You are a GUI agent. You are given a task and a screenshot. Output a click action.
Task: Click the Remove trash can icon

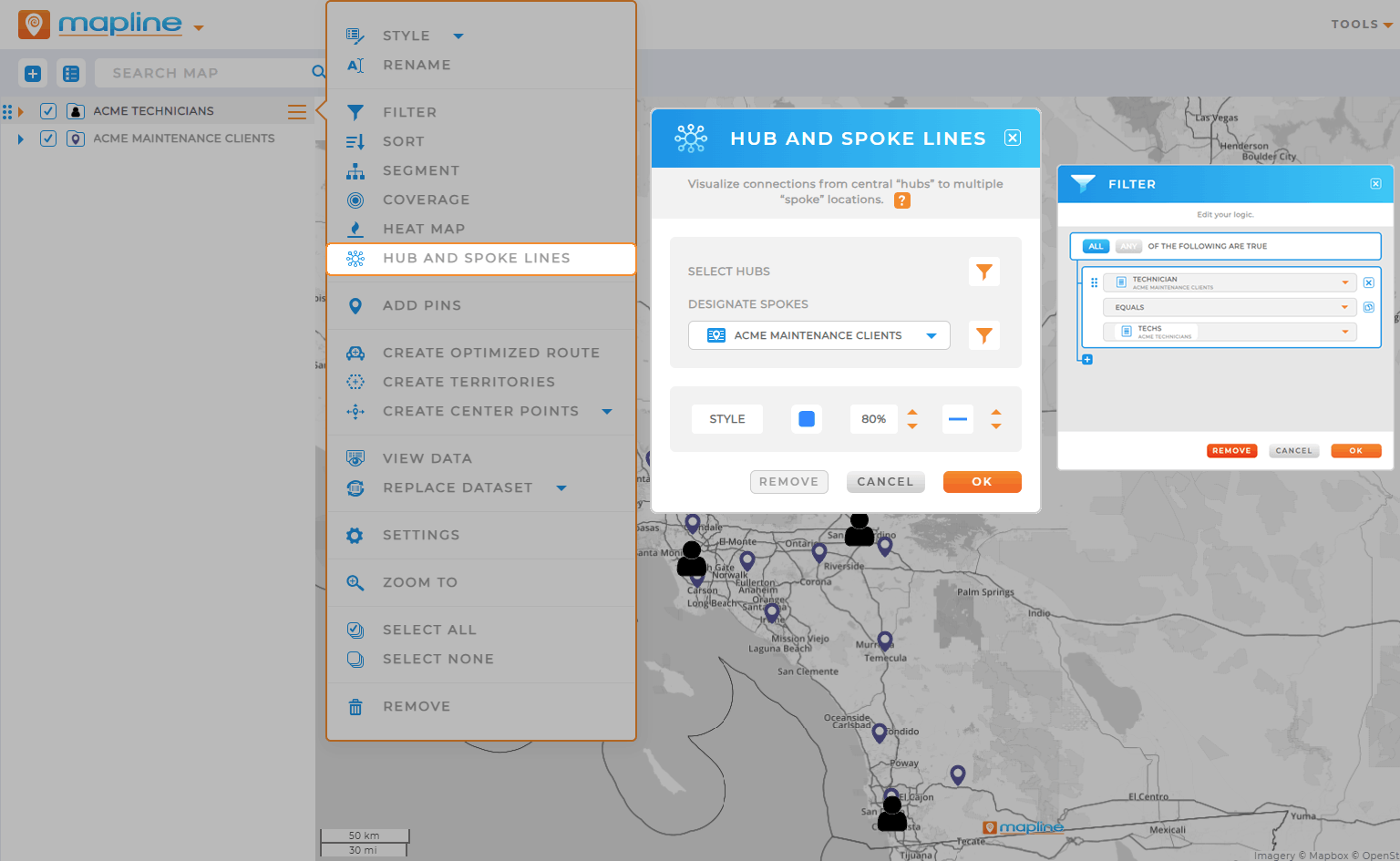pyautogui.click(x=355, y=706)
